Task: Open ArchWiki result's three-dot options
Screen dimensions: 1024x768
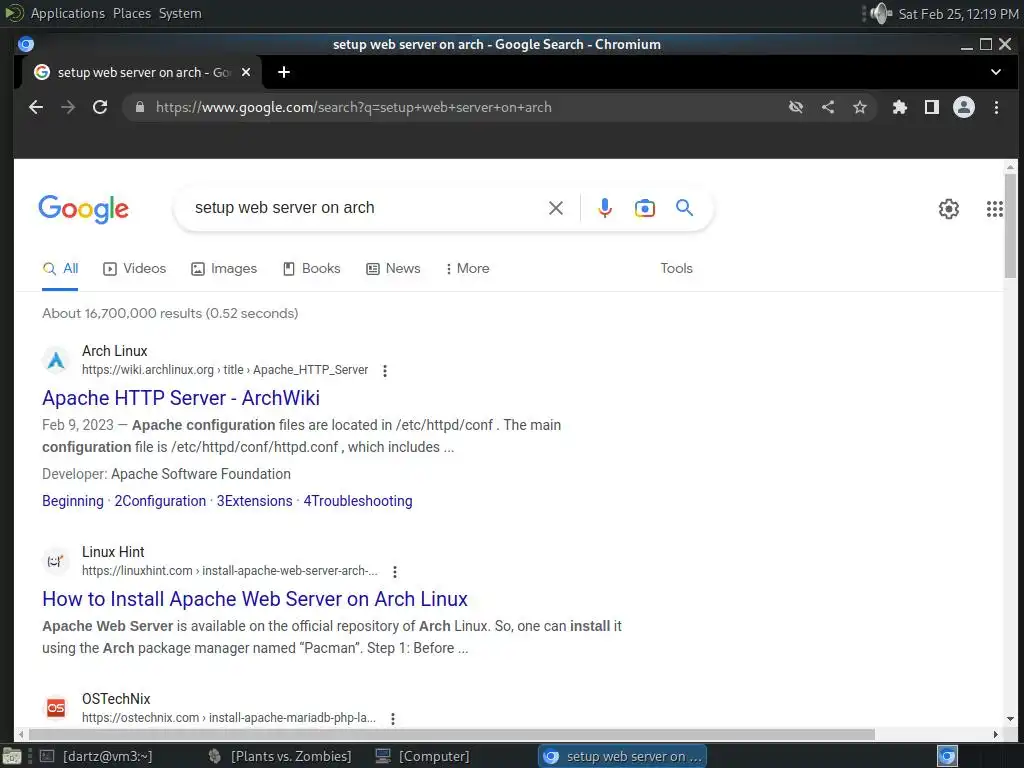Action: pyautogui.click(x=385, y=371)
